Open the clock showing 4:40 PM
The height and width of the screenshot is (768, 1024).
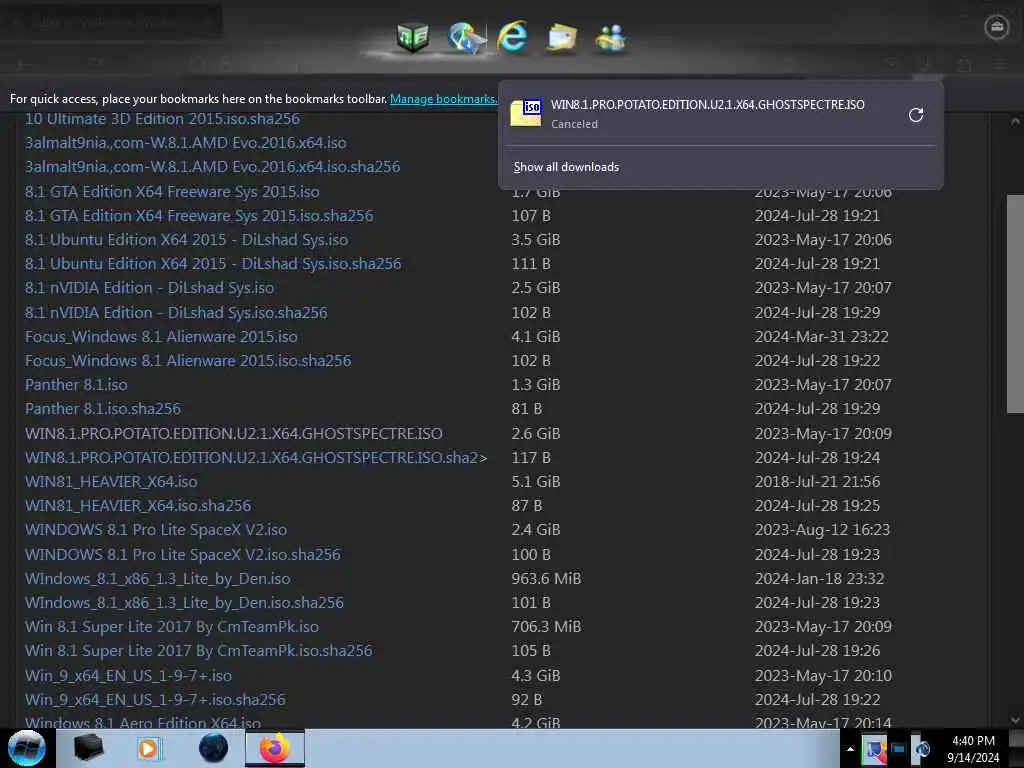click(x=974, y=749)
